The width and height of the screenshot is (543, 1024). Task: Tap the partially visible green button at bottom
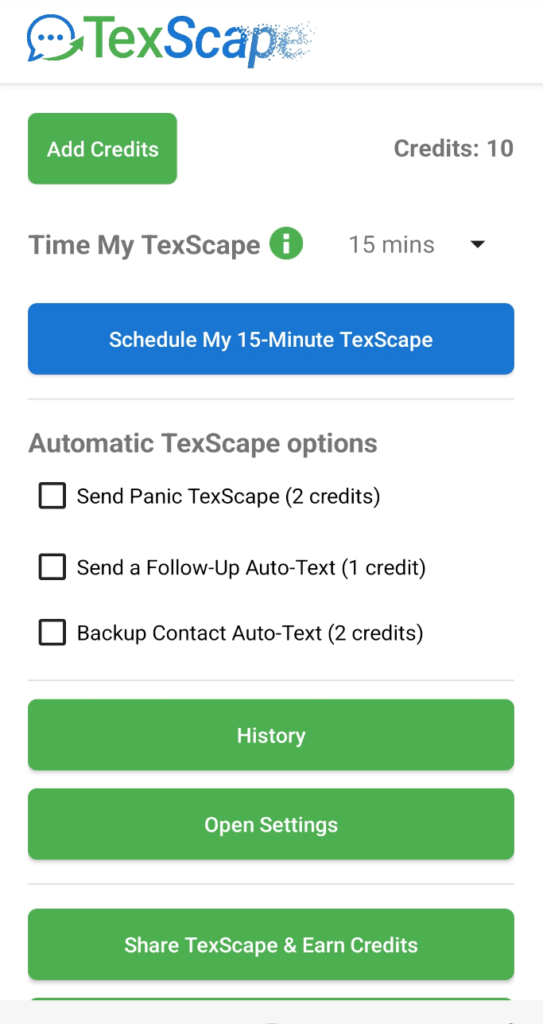click(271, 999)
